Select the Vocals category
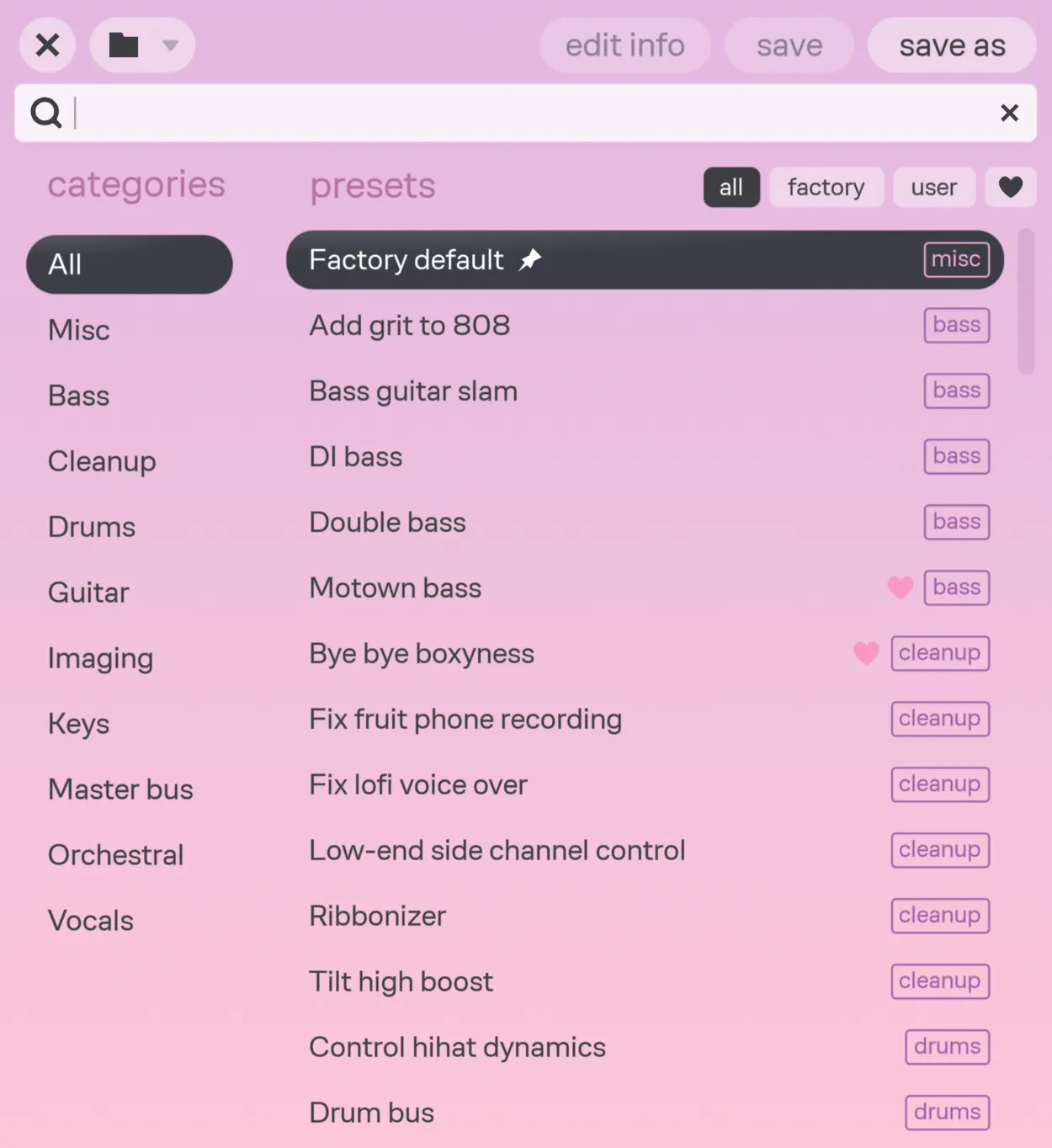 [x=90, y=920]
